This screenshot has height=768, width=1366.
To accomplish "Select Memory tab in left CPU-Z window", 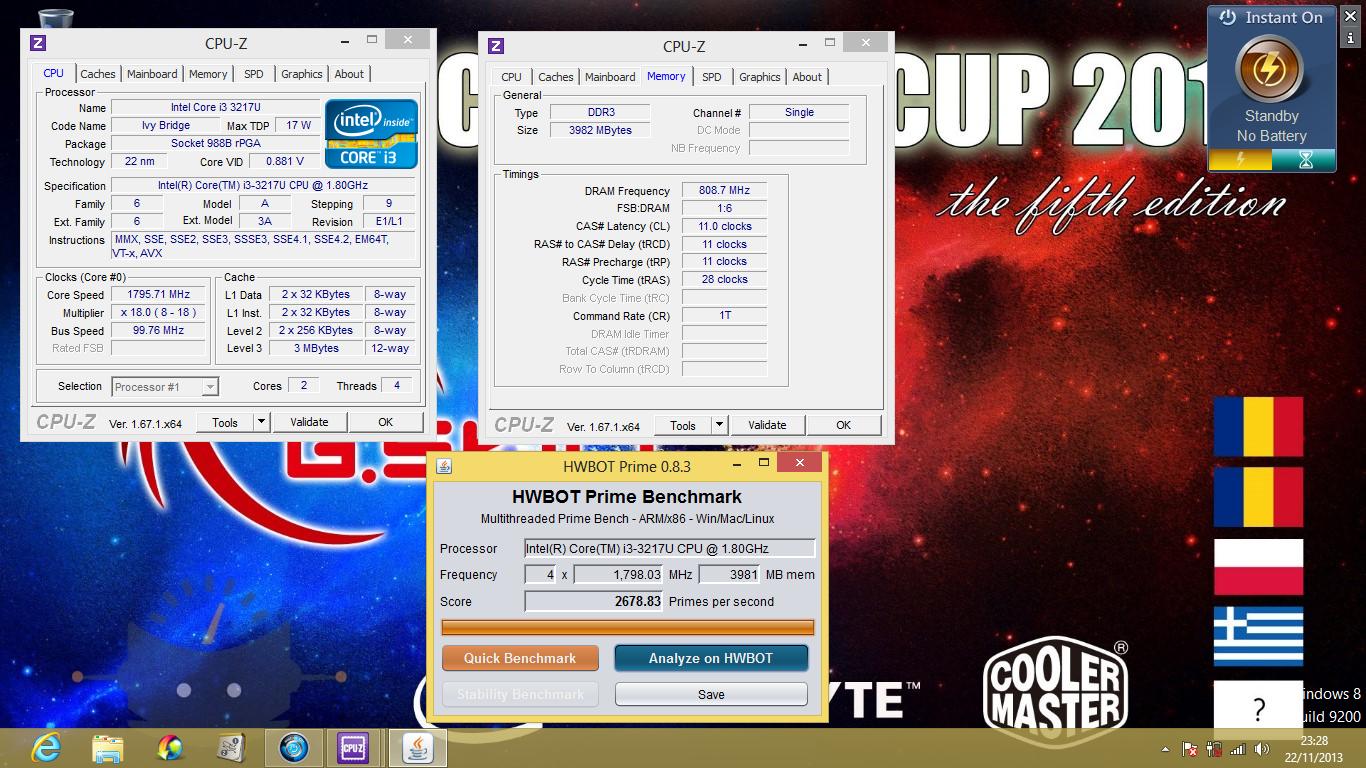I will (208, 74).
